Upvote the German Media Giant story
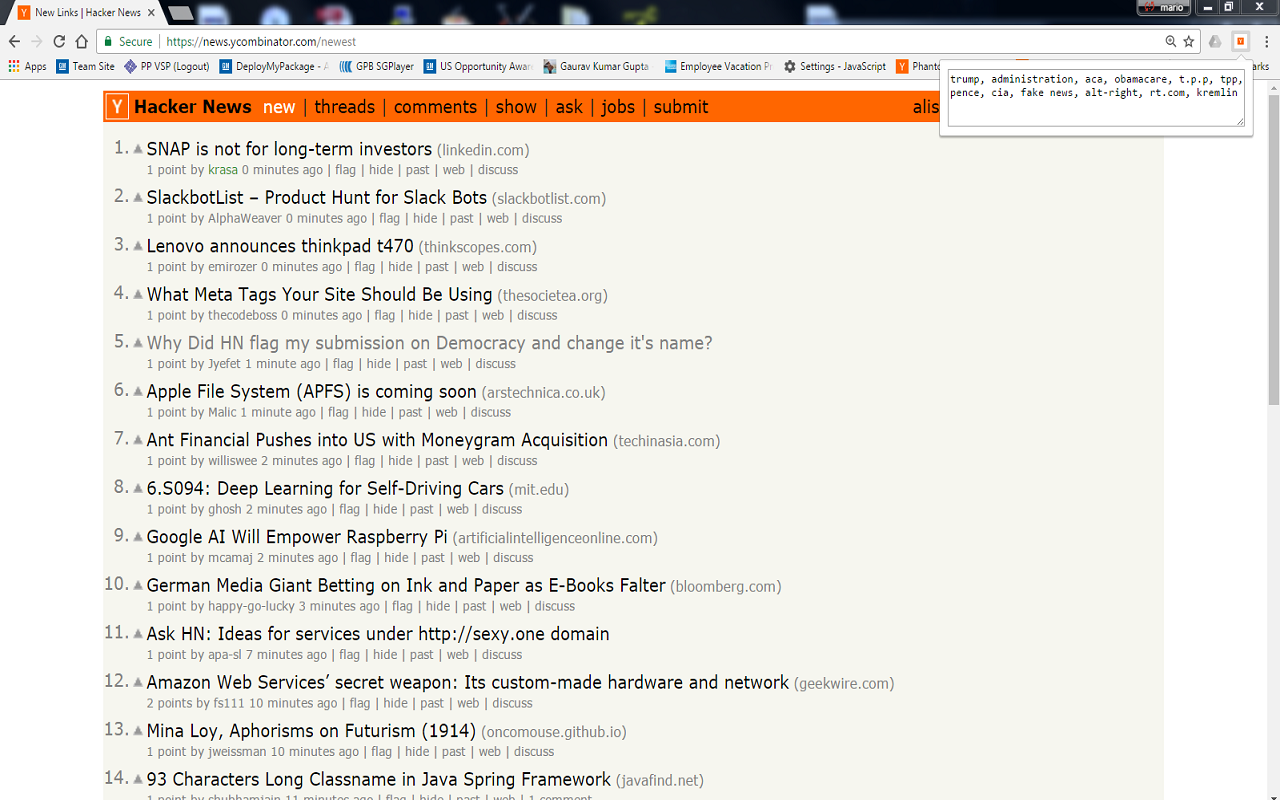The width and height of the screenshot is (1280, 800). pyautogui.click(x=138, y=586)
